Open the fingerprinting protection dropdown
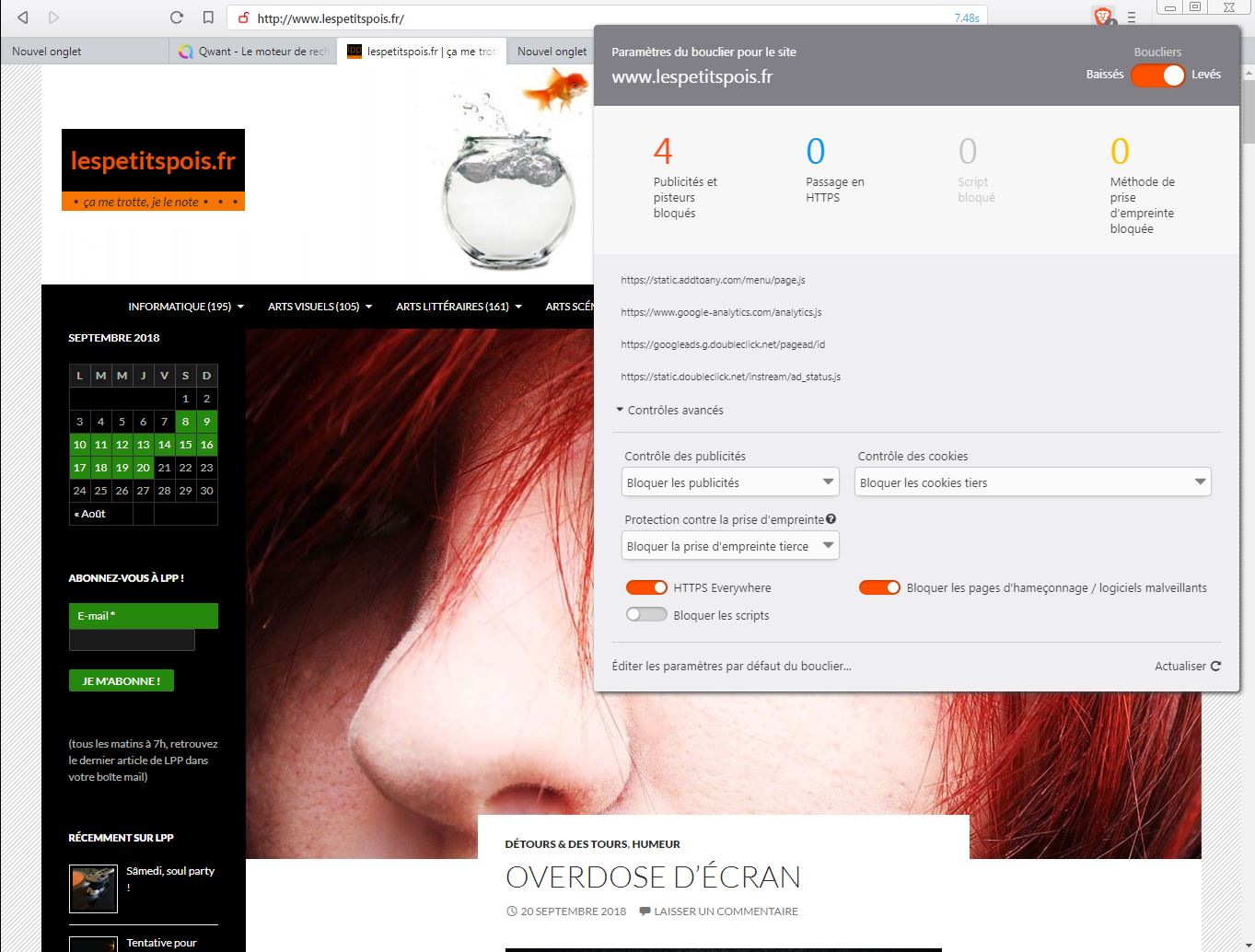This screenshot has width=1255, height=952. tap(730, 546)
